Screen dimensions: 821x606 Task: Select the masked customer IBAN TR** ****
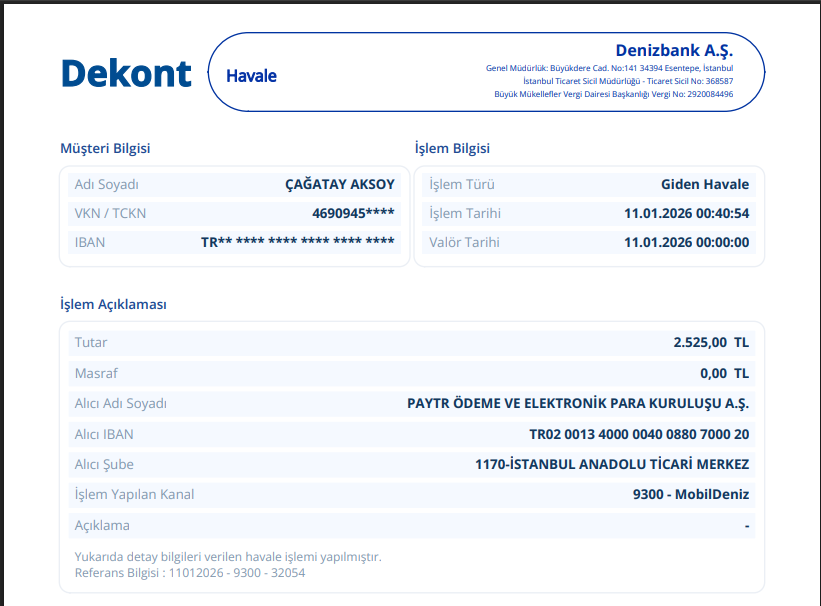[x=298, y=242]
